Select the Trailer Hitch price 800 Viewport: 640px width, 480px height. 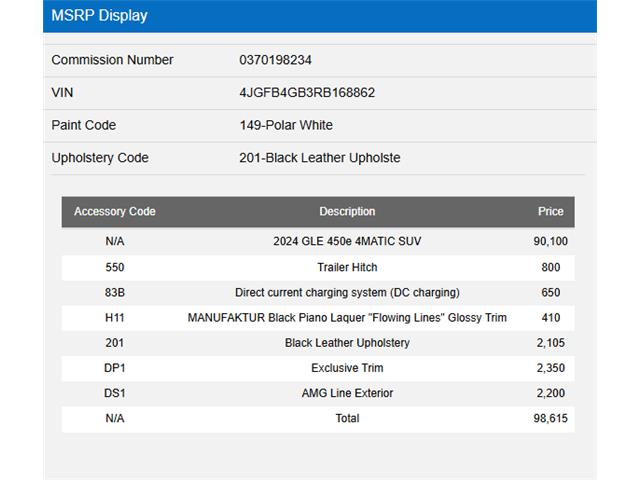[x=551, y=267]
